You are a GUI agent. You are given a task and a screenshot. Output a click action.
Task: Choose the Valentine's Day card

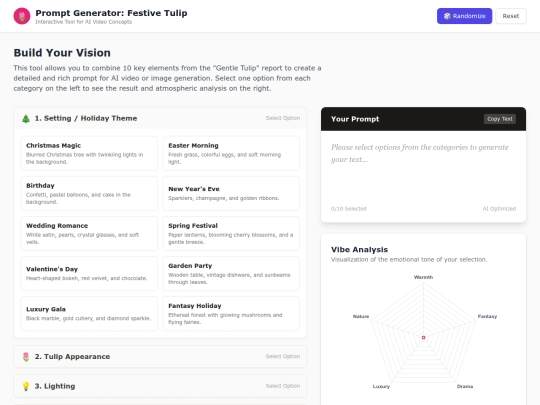pyautogui.click(x=89, y=273)
